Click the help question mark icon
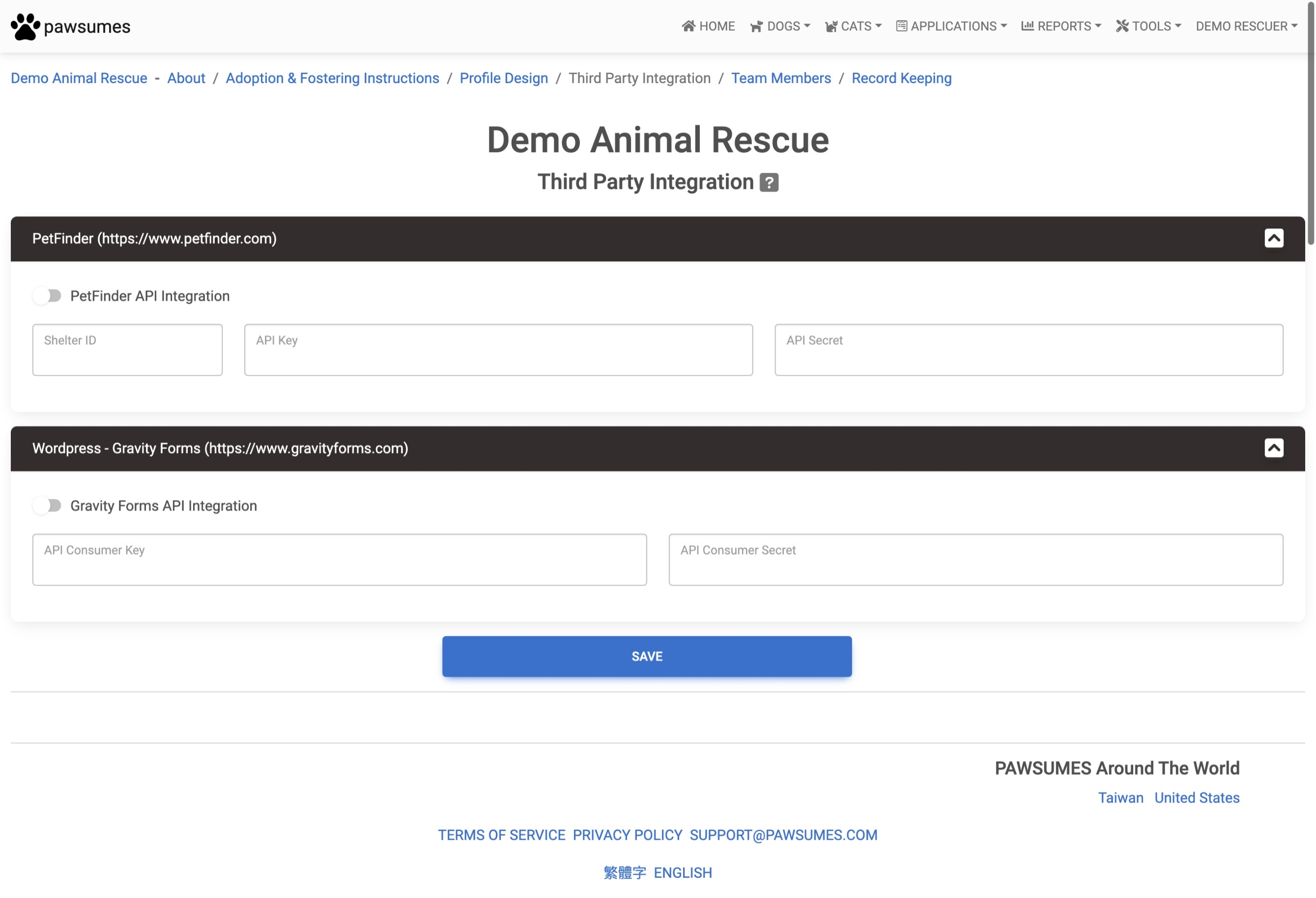Image resolution: width=1316 pixels, height=898 pixels. (x=769, y=182)
